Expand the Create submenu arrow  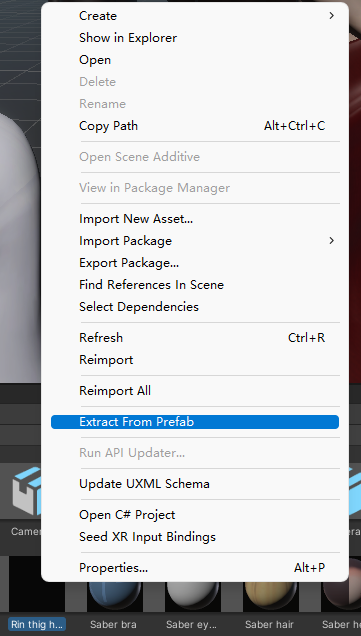tap(331, 15)
